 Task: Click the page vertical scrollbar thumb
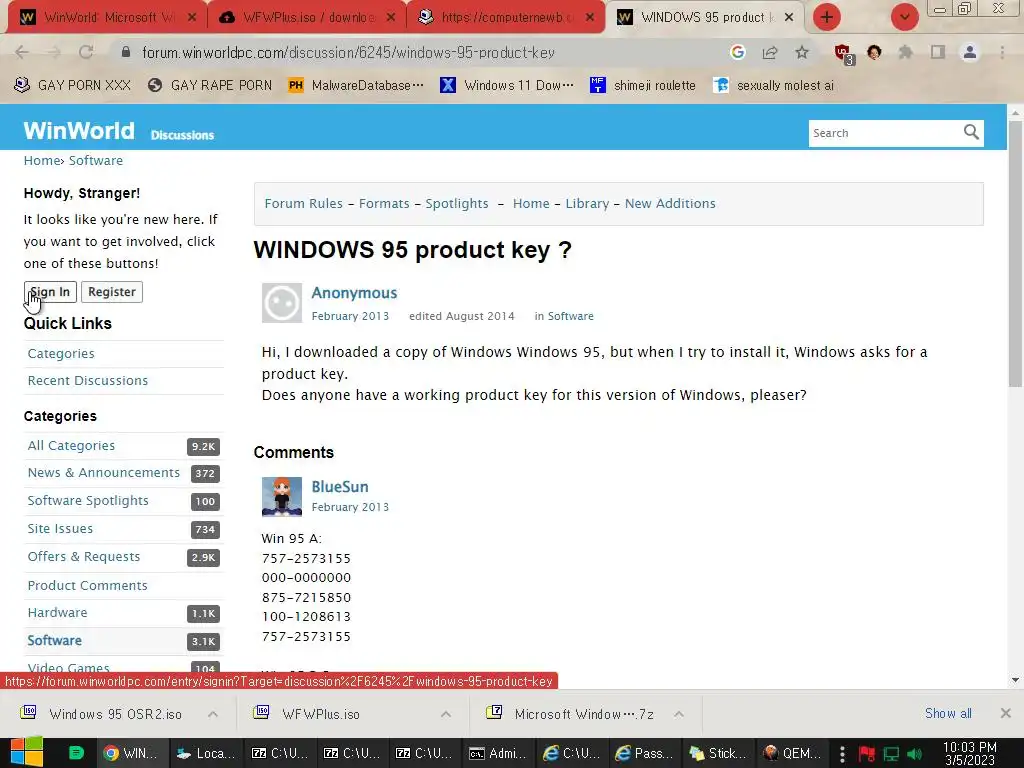[1015, 253]
